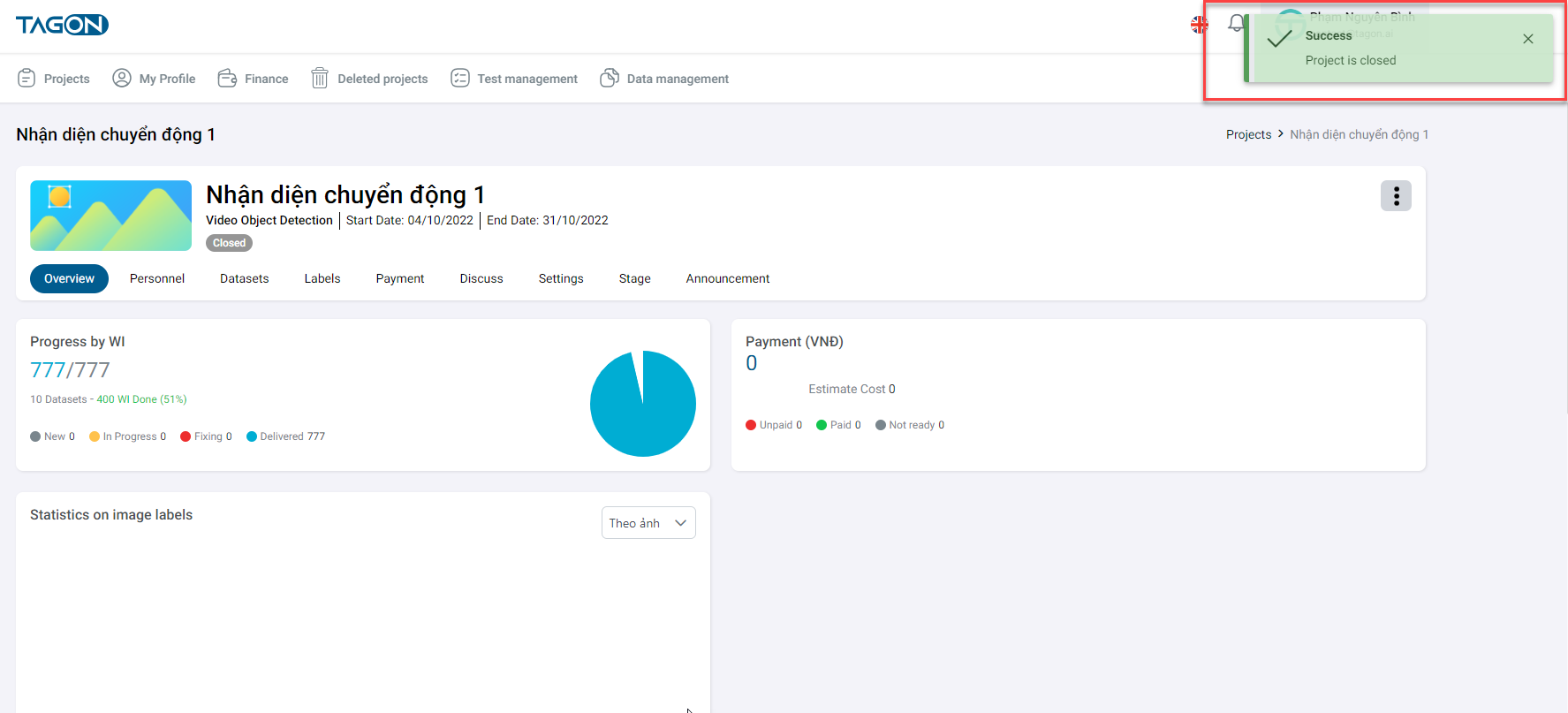Open Deleted projects trash page
The height and width of the screenshot is (713, 1568).
tap(369, 79)
